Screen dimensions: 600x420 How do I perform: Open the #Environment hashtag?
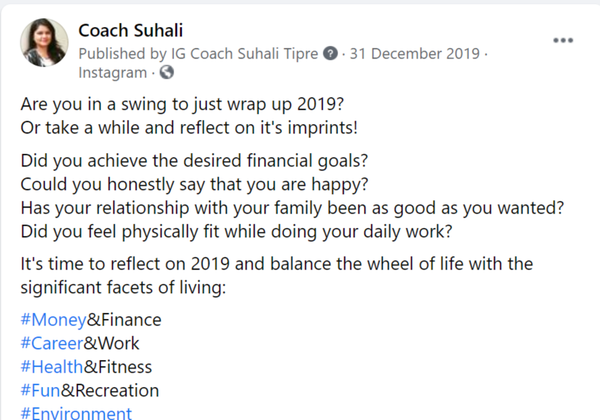coord(75,412)
